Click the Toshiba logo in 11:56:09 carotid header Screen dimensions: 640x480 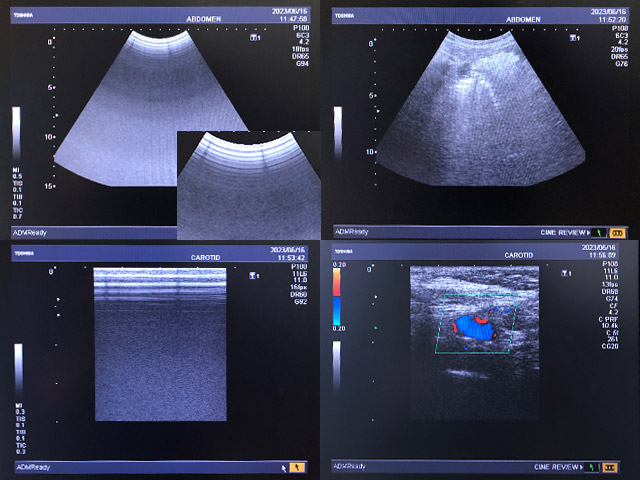[x=344, y=251]
